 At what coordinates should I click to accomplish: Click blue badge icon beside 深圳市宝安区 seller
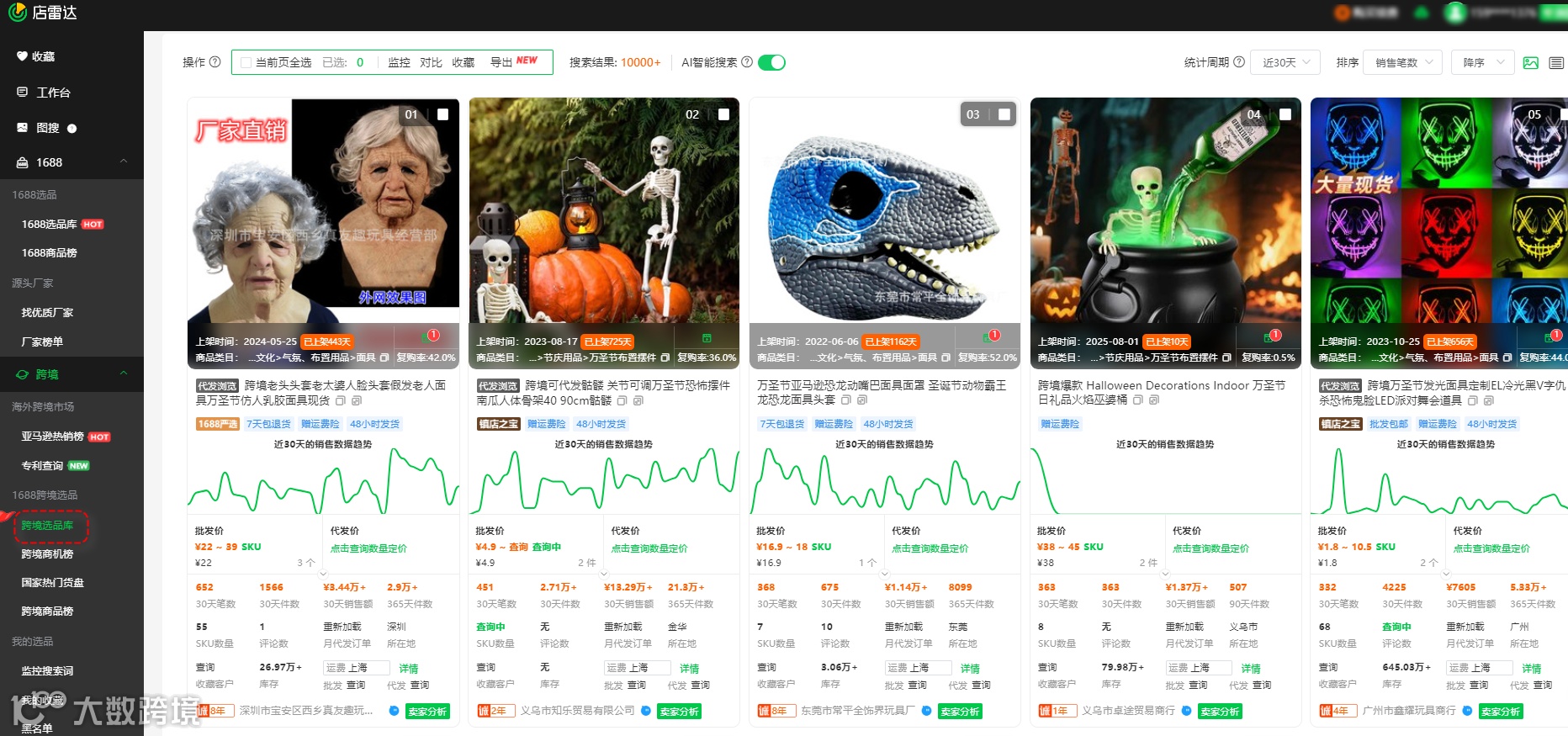click(x=394, y=711)
